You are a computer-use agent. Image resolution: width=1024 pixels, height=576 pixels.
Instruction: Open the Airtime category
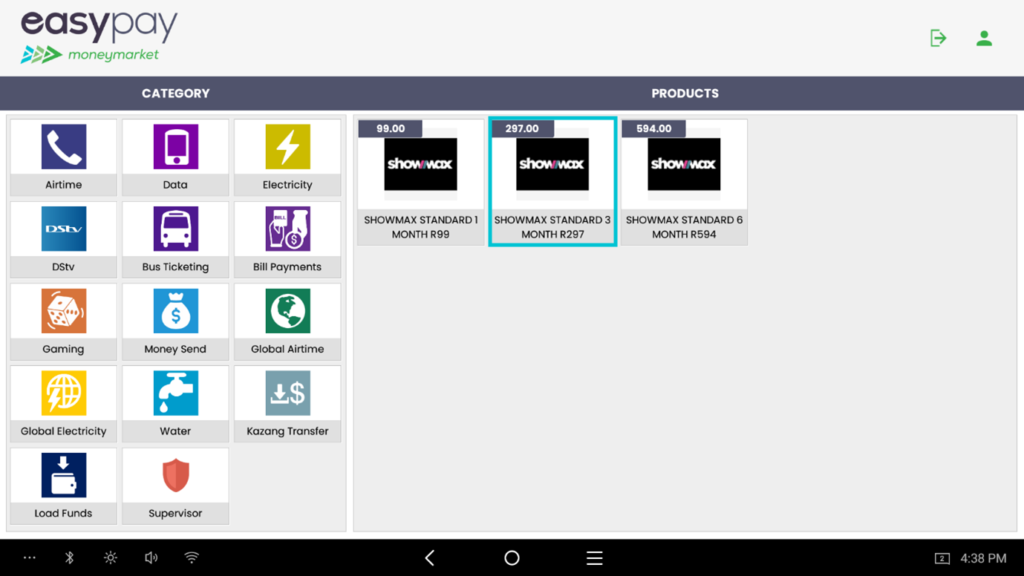(63, 157)
